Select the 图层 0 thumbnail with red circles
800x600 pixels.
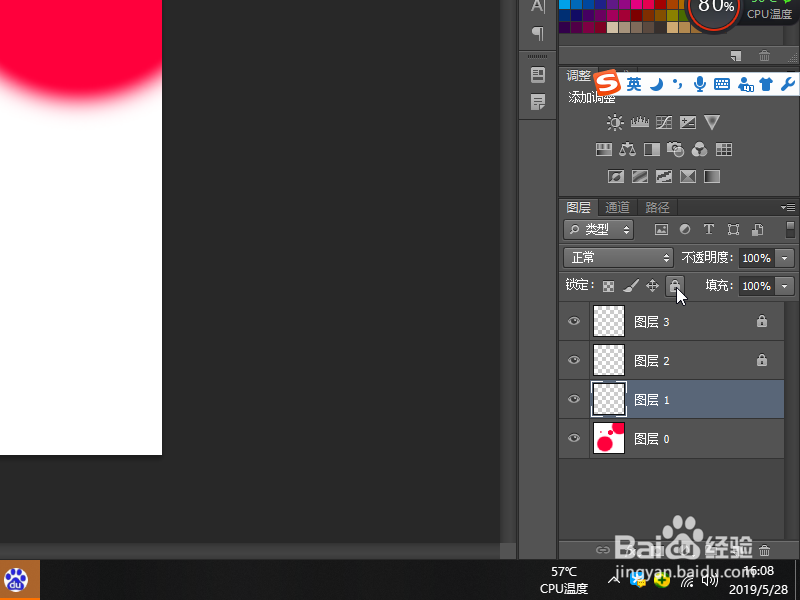[x=609, y=438]
